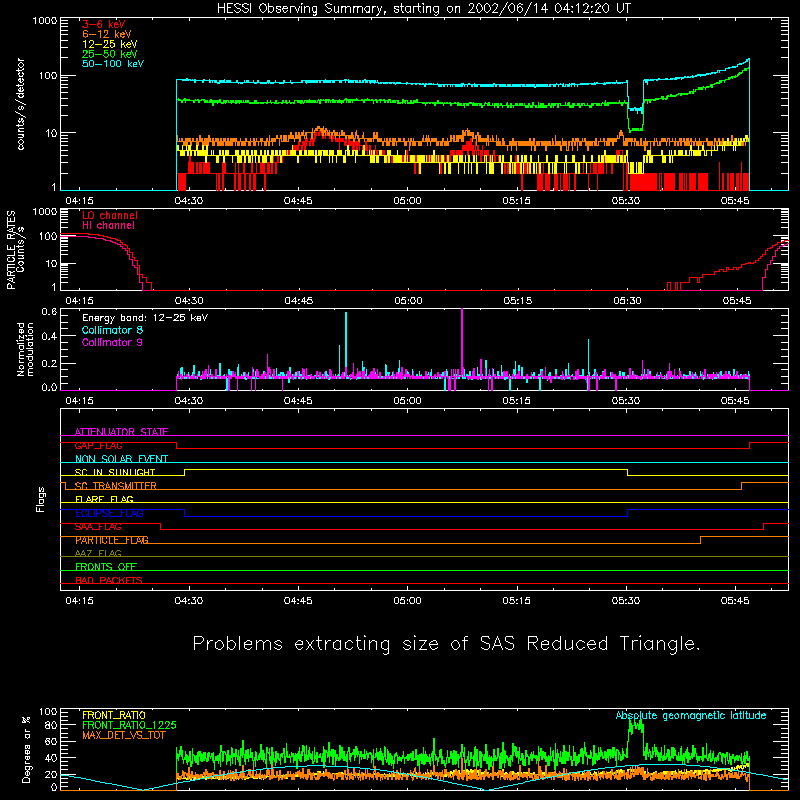This screenshot has height=800, width=800.
Task: Click the 12-25 keV legend label
Action: (x=110, y=44)
